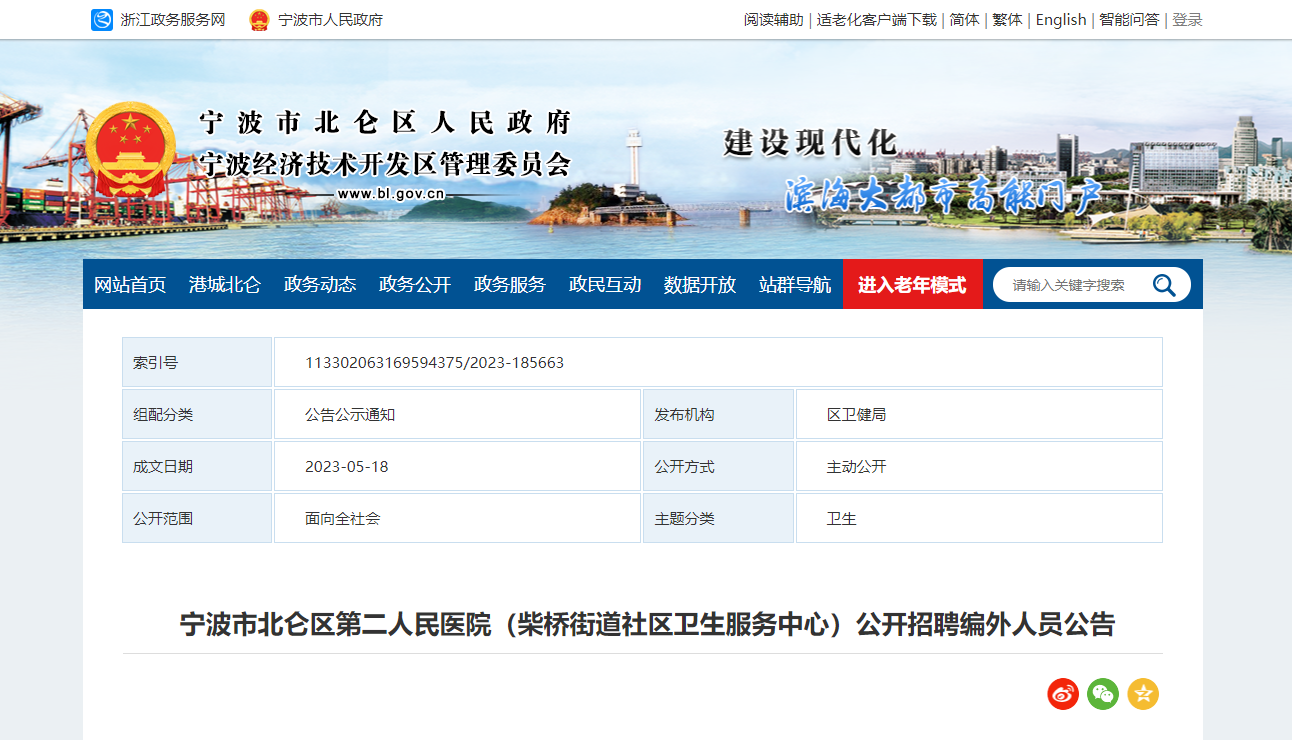Click the 登录 login link

point(1187,20)
